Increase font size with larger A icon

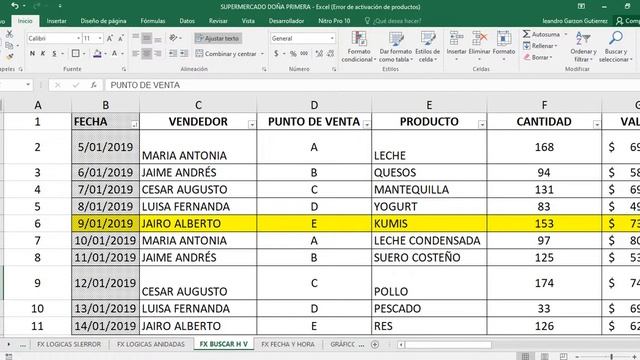(110, 38)
